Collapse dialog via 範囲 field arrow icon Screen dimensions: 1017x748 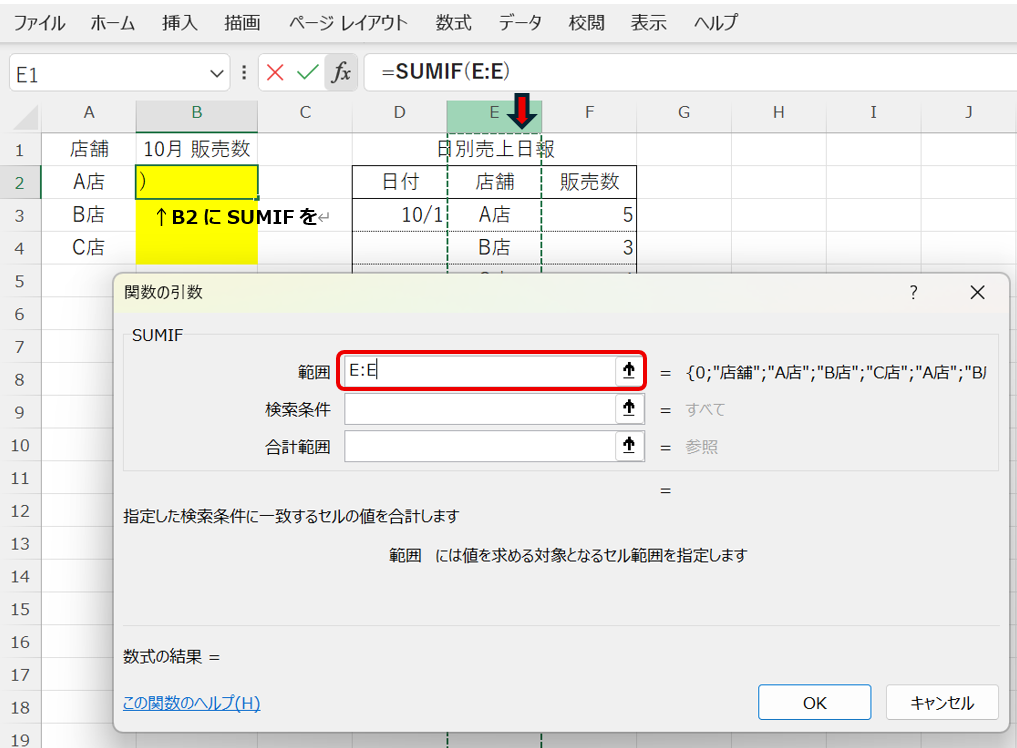628,371
